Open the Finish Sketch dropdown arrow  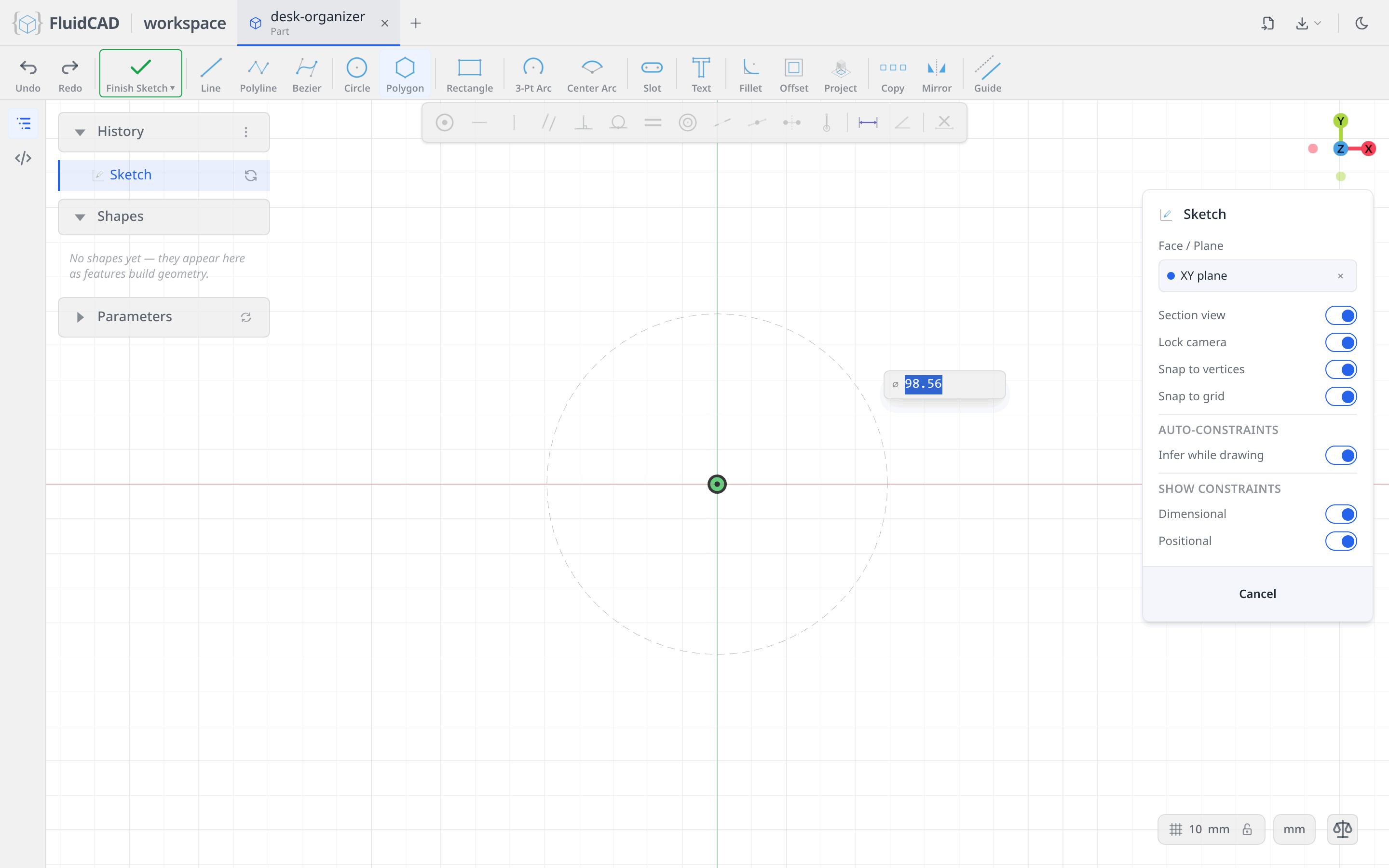172,88
